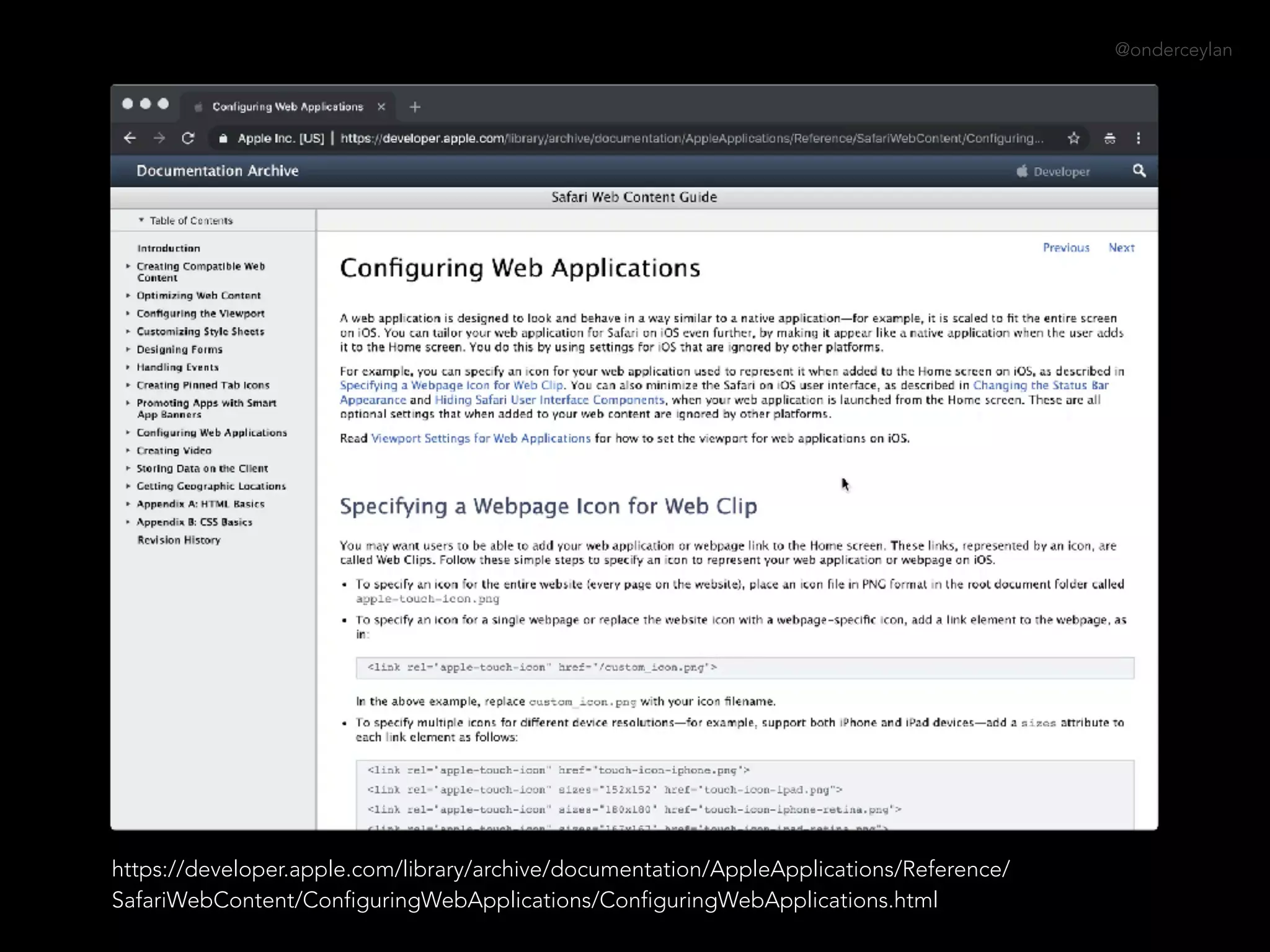Image resolution: width=1270 pixels, height=952 pixels.
Task: Click the Safari Web Content Guide title
Action: 634,197
